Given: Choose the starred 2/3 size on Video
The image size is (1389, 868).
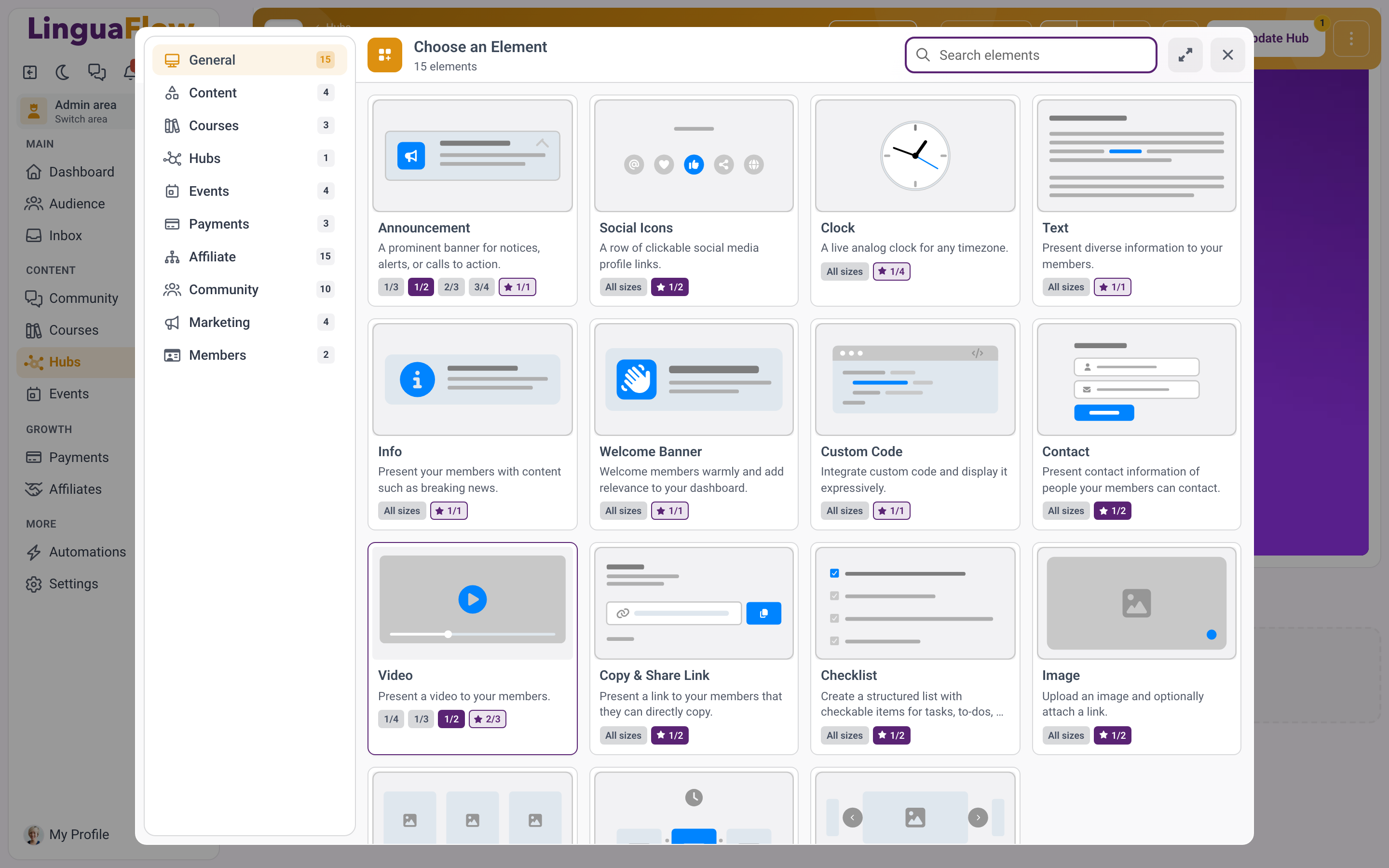Looking at the screenshot, I should (x=487, y=719).
